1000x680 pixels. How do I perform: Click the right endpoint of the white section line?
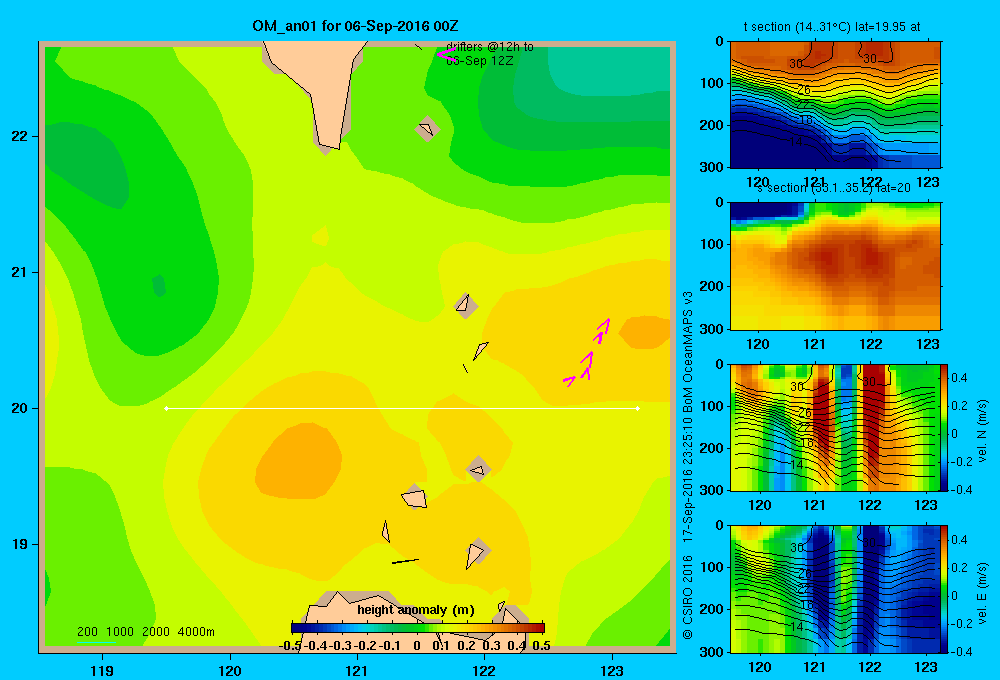tap(638, 408)
